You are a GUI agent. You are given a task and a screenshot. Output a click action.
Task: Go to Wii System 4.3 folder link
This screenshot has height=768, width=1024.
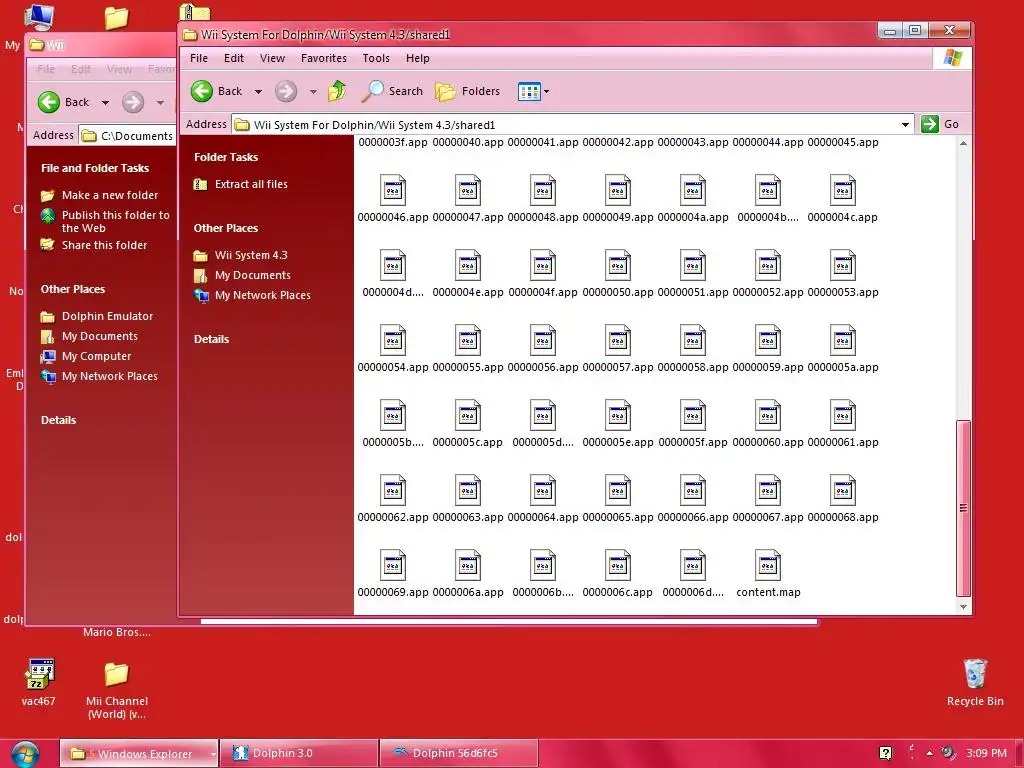[x=251, y=255]
